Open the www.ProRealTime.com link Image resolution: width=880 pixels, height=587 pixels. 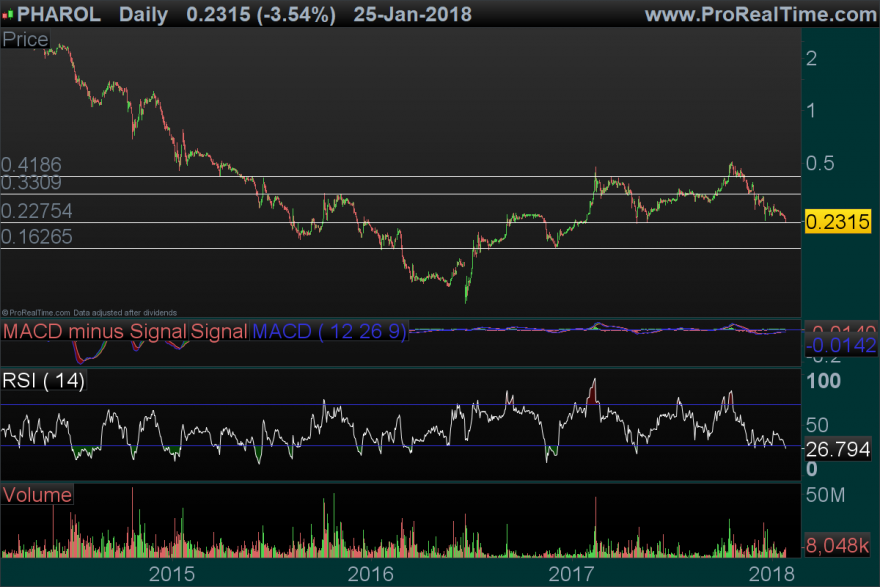[x=761, y=14]
